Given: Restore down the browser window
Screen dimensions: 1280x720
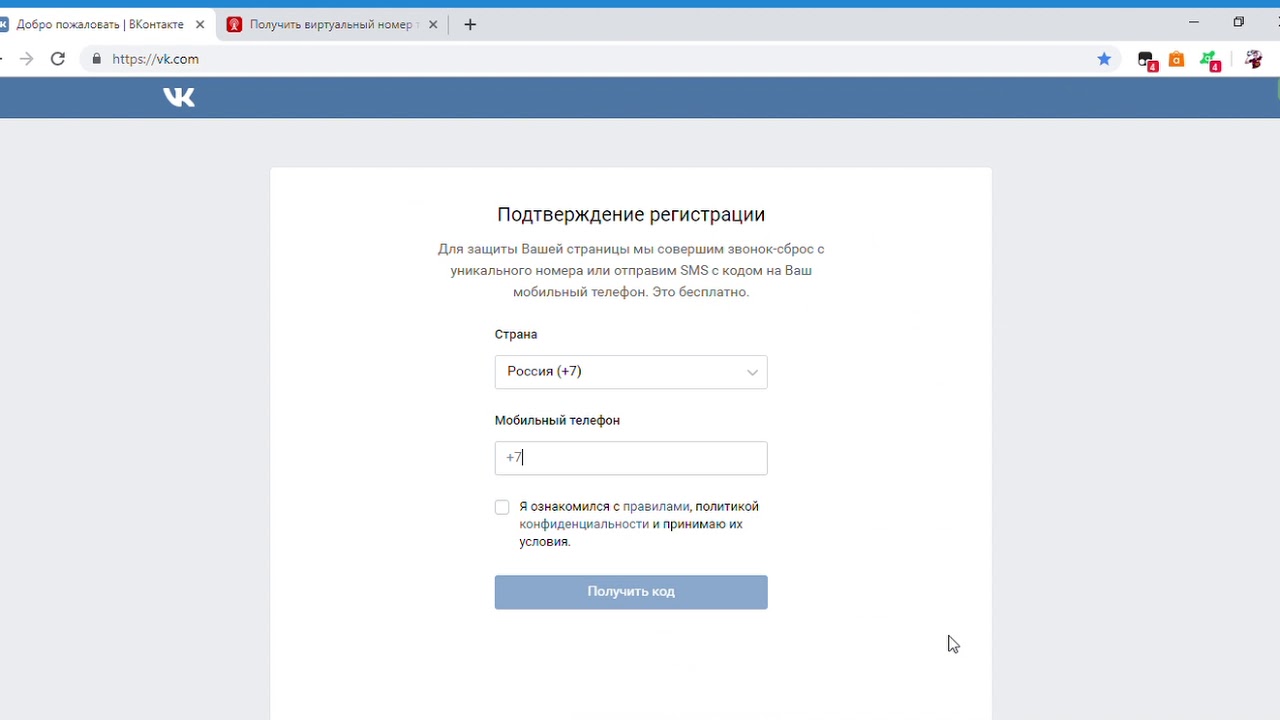Looking at the screenshot, I should pyautogui.click(x=1239, y=22).
